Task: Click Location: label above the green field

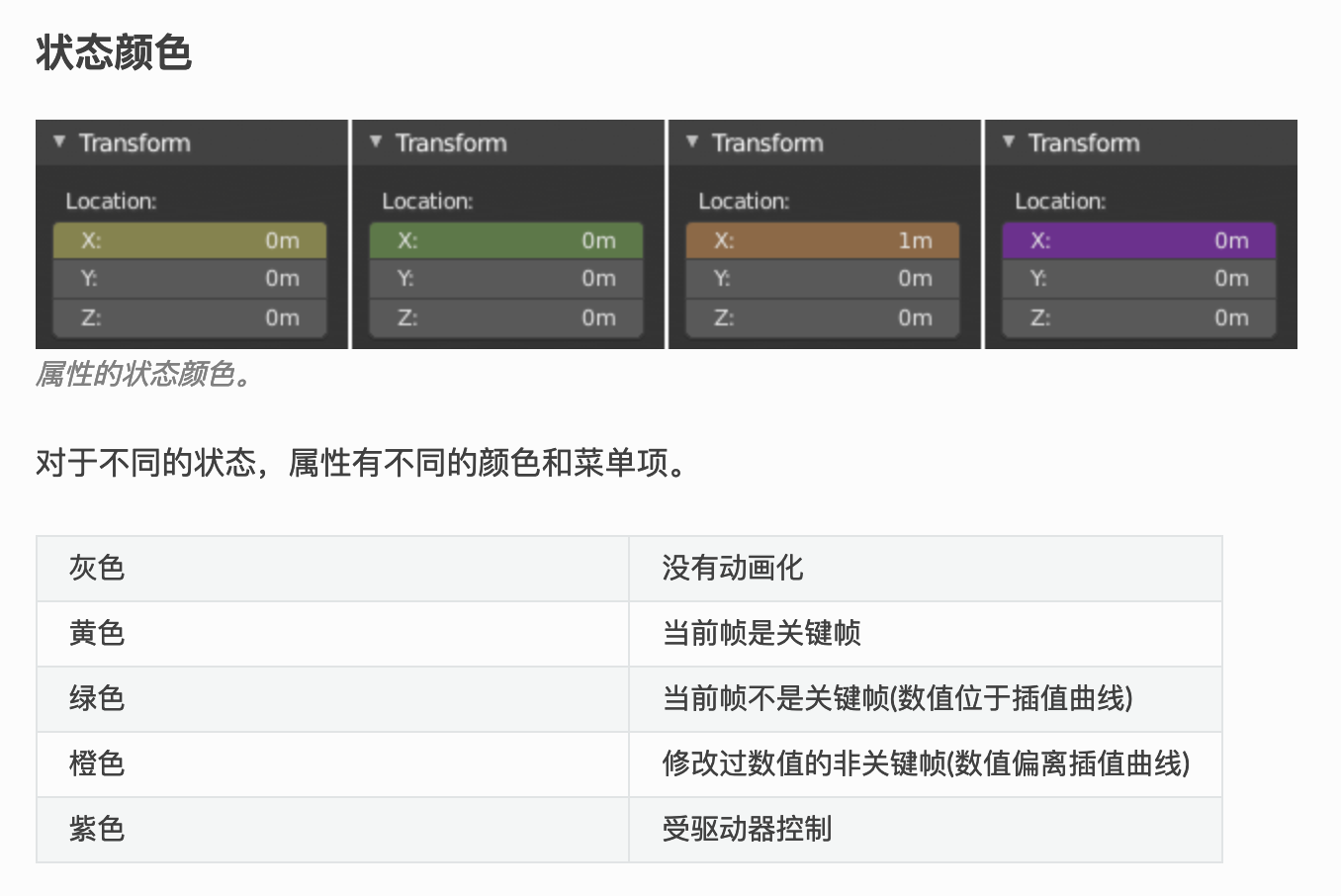Action: [427, 201]
